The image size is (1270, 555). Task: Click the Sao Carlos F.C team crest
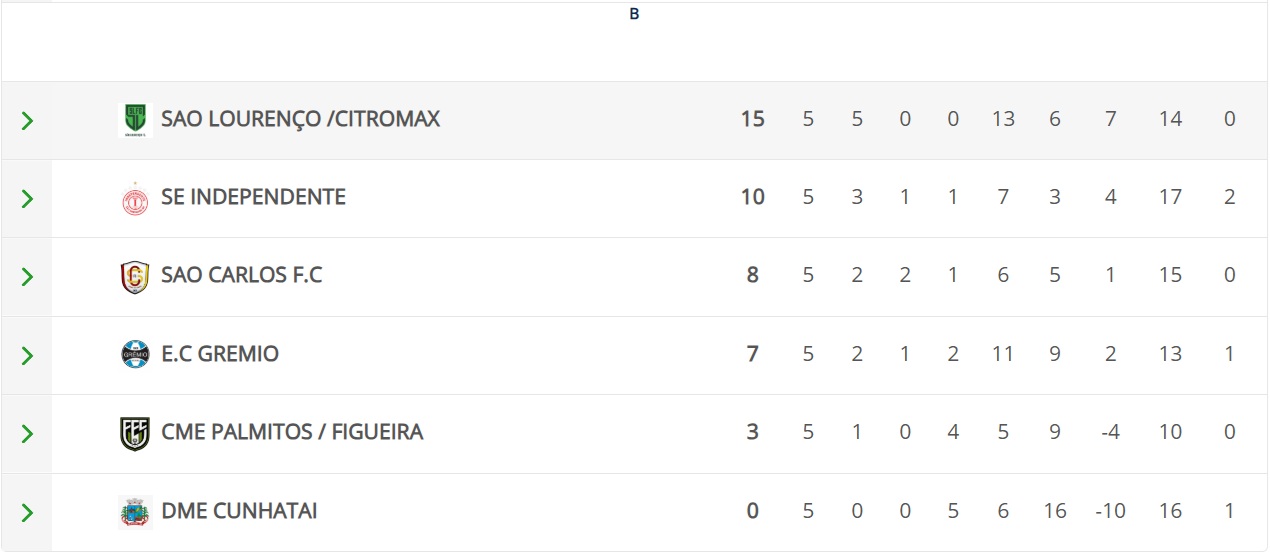[134, 276]
